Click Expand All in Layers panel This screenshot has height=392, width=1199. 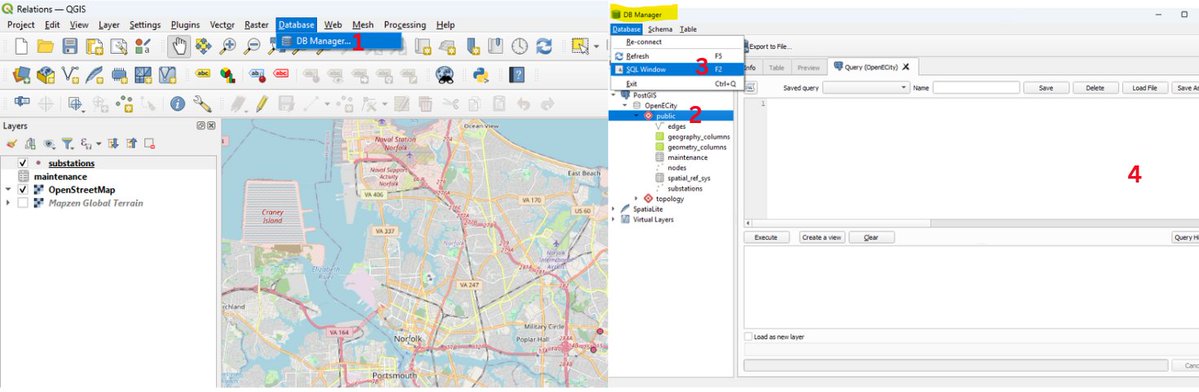[x=113, y=143]
